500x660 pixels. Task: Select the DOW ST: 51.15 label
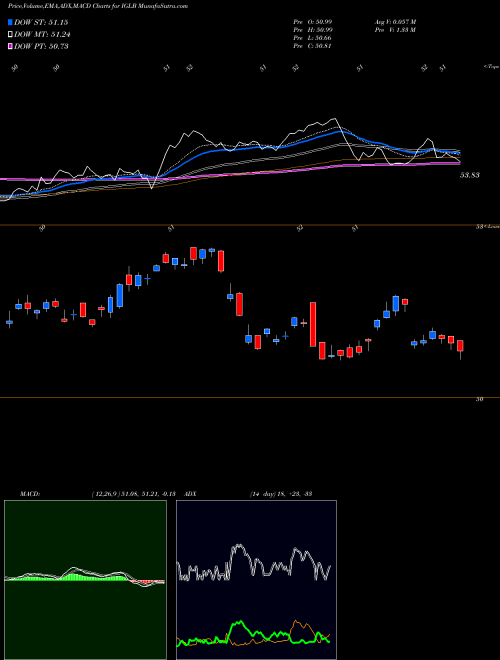tap(41, 22)
